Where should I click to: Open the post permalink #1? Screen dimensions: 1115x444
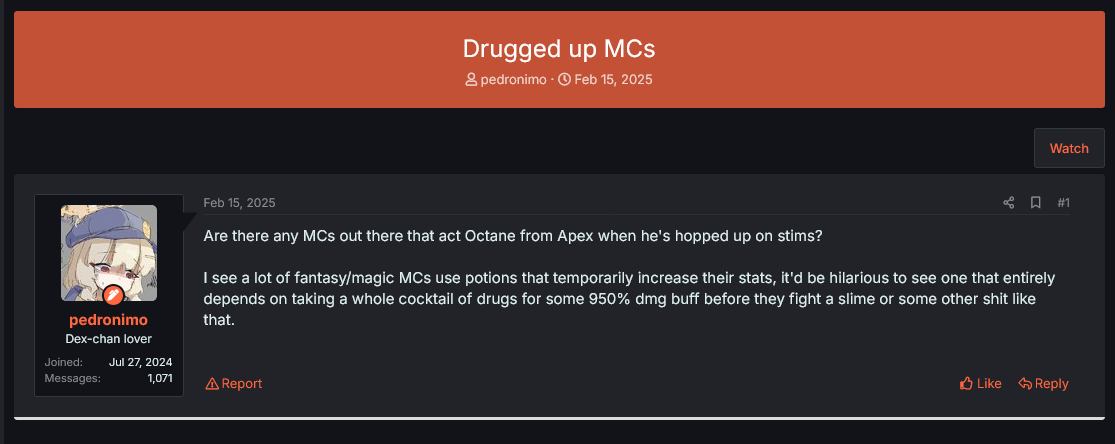click(x=1063, y=203)
